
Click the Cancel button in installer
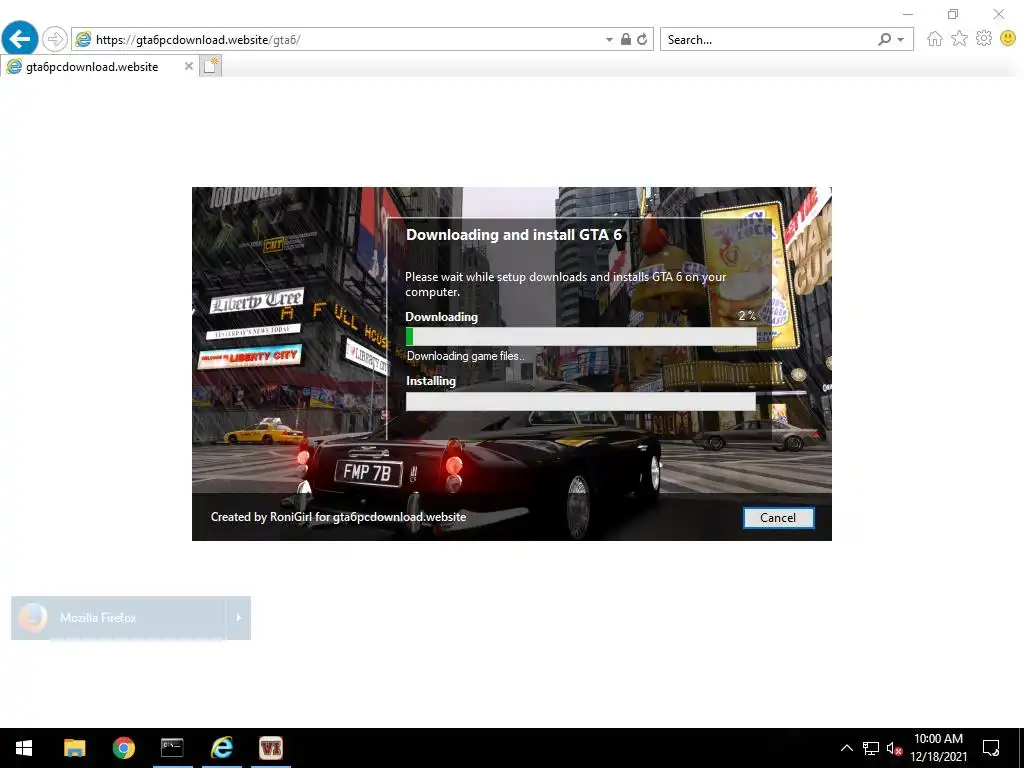pos(778,518)
